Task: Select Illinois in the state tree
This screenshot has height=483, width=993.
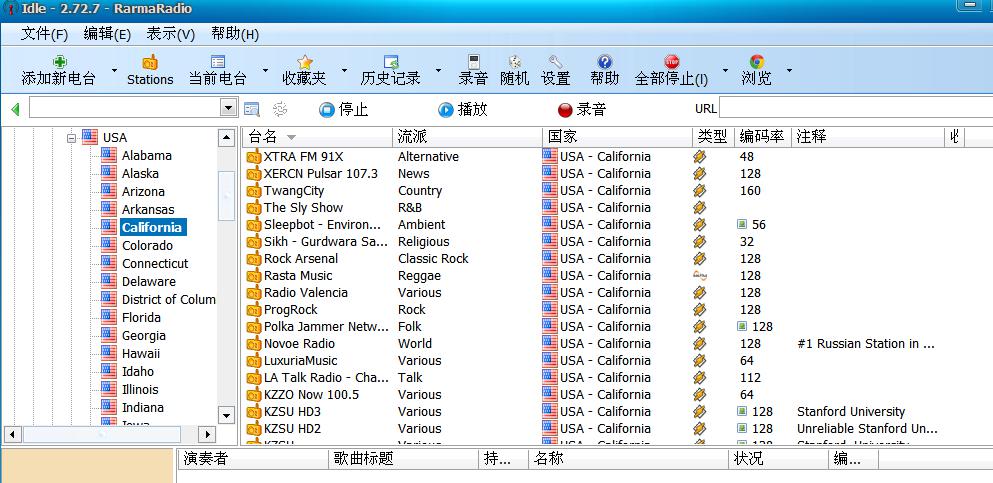Action: 140,390
